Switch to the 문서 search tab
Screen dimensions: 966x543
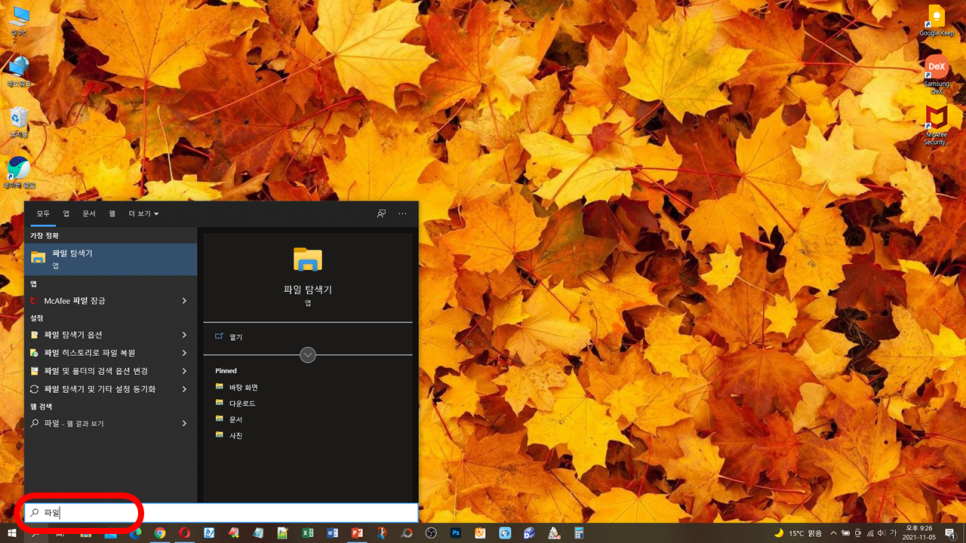coord(89,214)
